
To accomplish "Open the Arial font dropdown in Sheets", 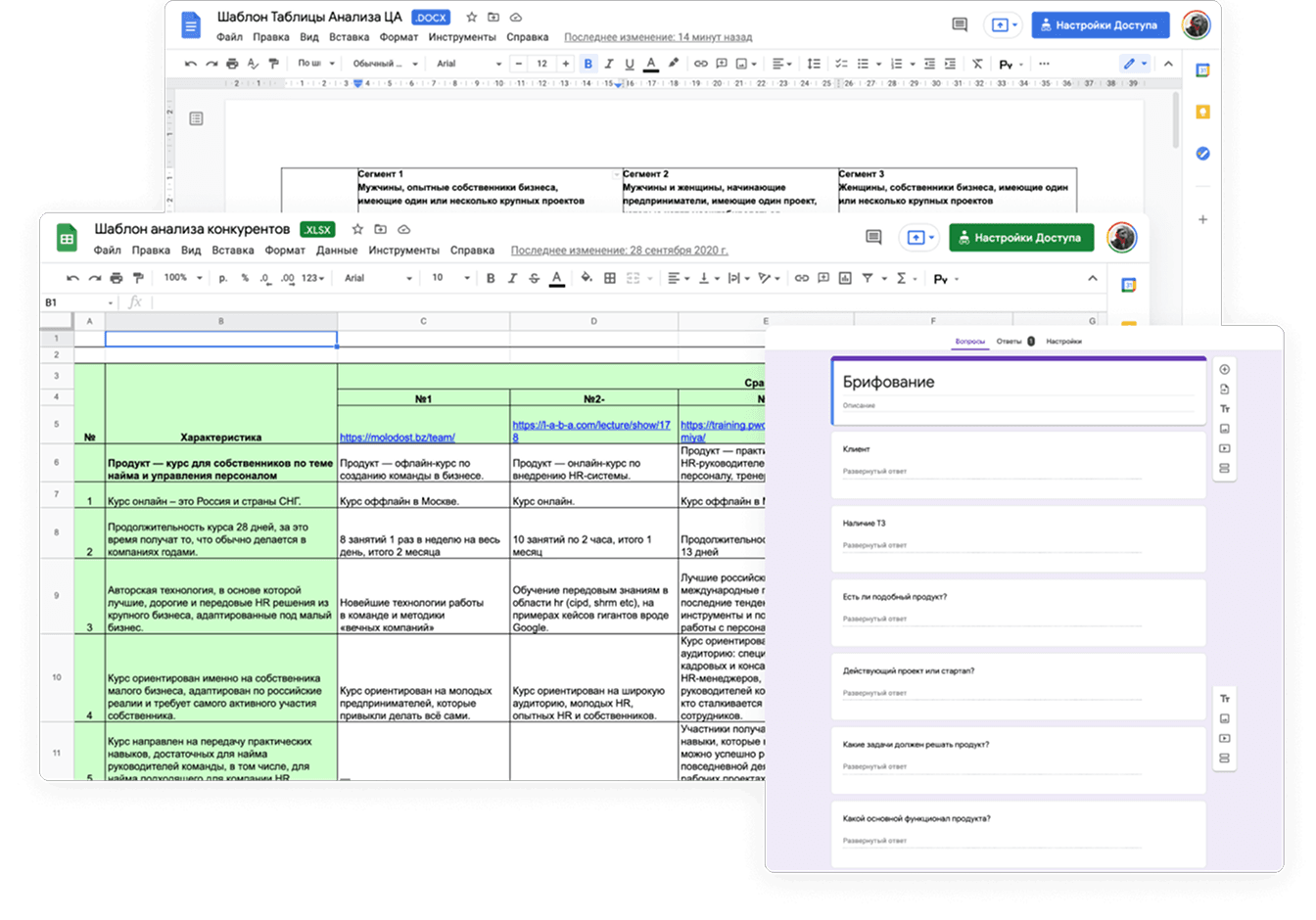I will 378,278.
